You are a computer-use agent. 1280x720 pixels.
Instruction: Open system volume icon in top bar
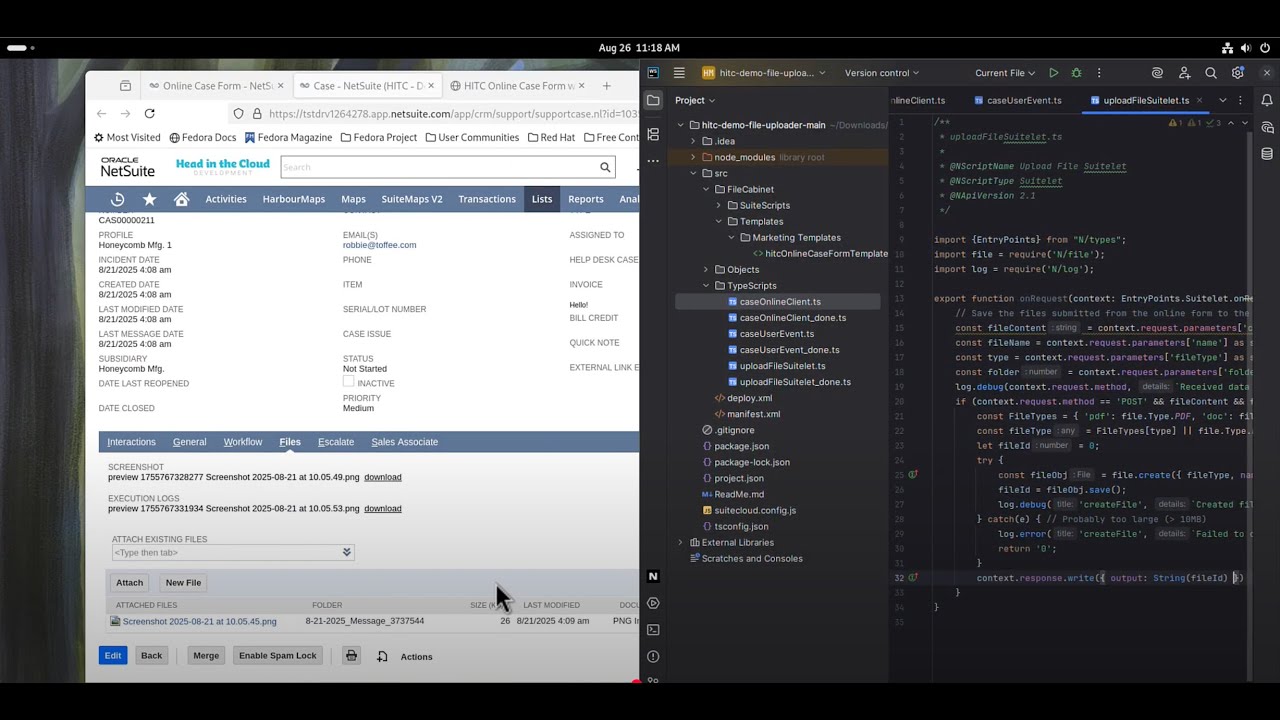pos(1245,48)
